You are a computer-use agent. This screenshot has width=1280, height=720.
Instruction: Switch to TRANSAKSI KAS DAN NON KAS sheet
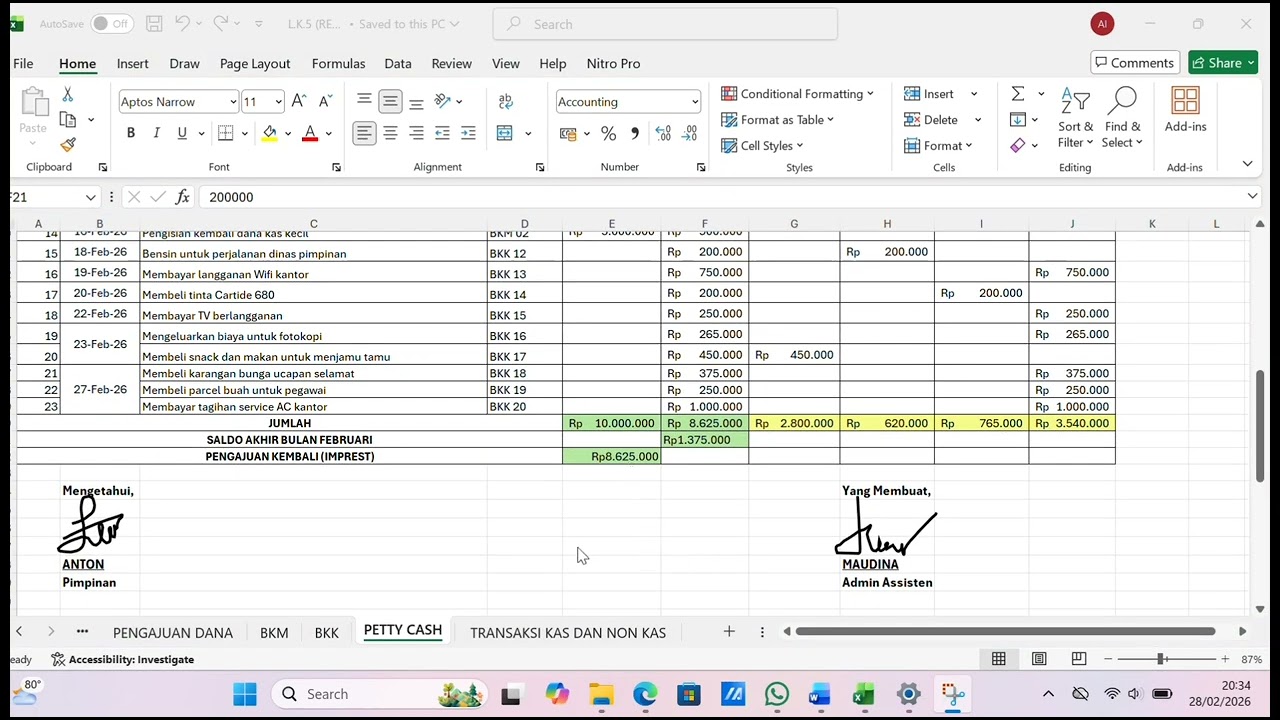[x=568, y=633]
